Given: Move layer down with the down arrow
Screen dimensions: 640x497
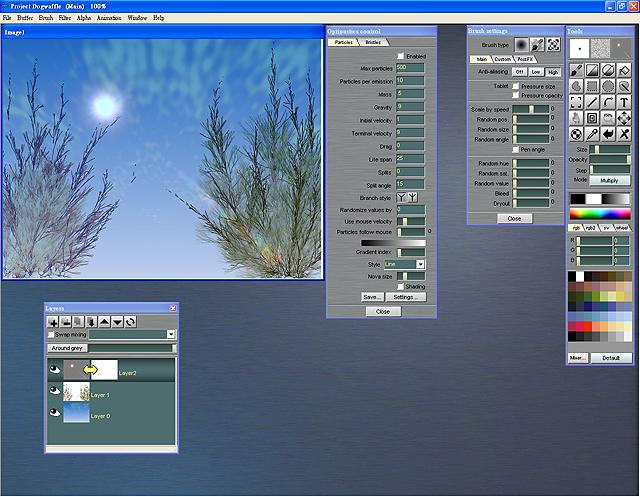Looking at the screenshot, I should [117, 322].
